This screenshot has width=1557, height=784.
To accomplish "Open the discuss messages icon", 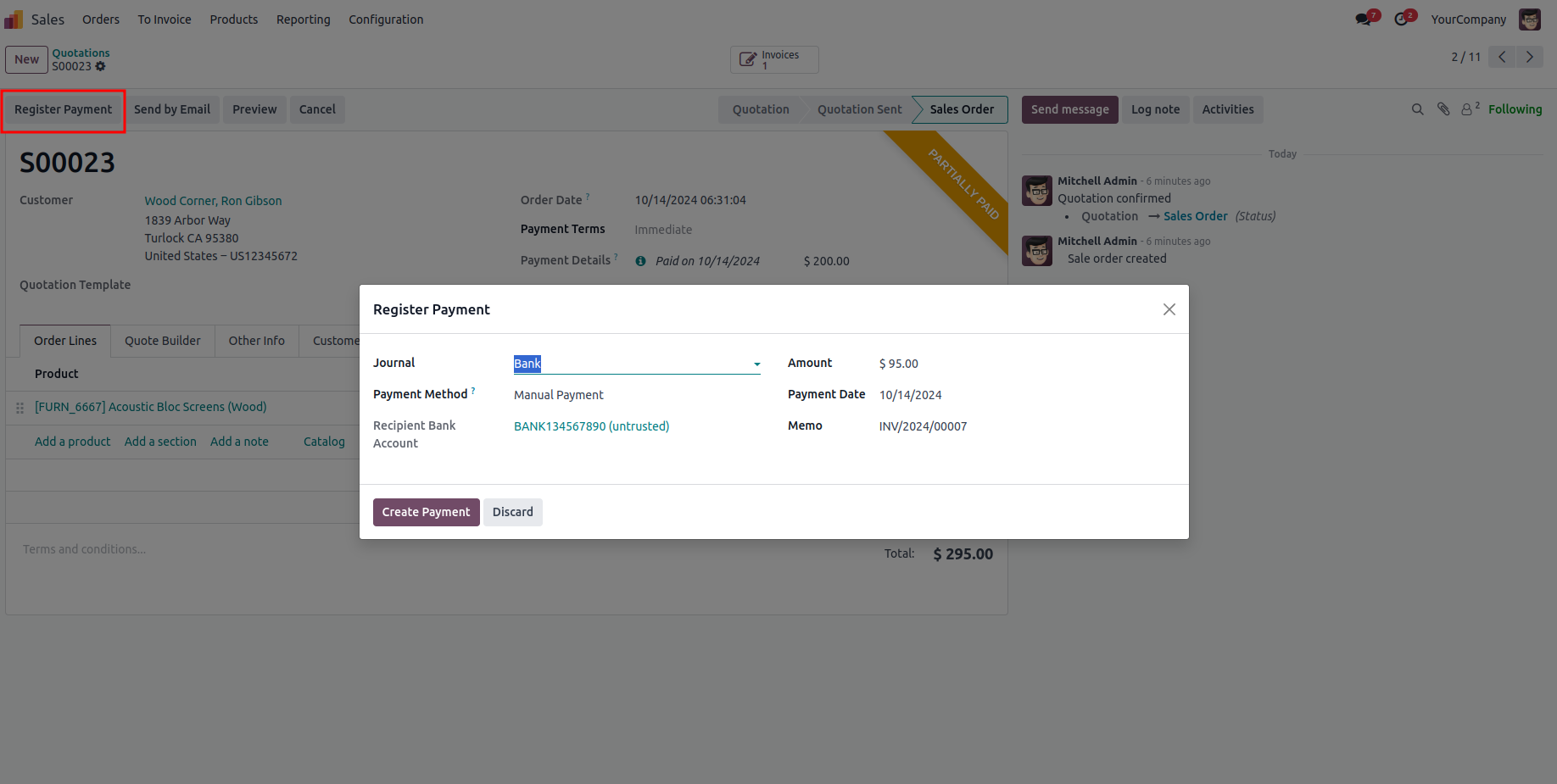I will coord(1364,19).
